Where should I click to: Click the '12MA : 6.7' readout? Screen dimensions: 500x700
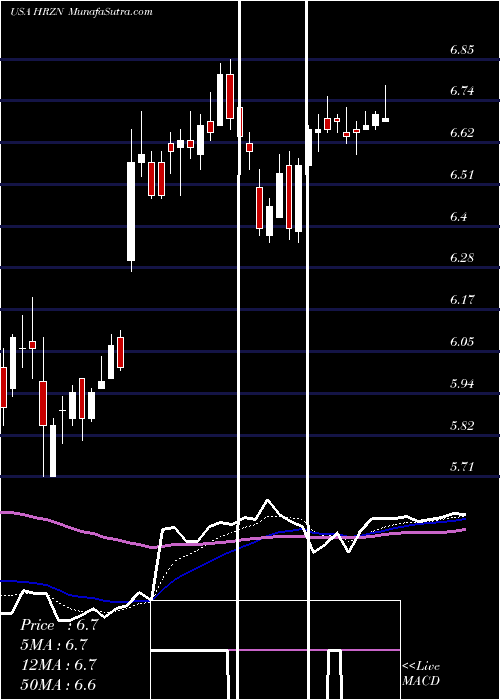pos(58,664)
